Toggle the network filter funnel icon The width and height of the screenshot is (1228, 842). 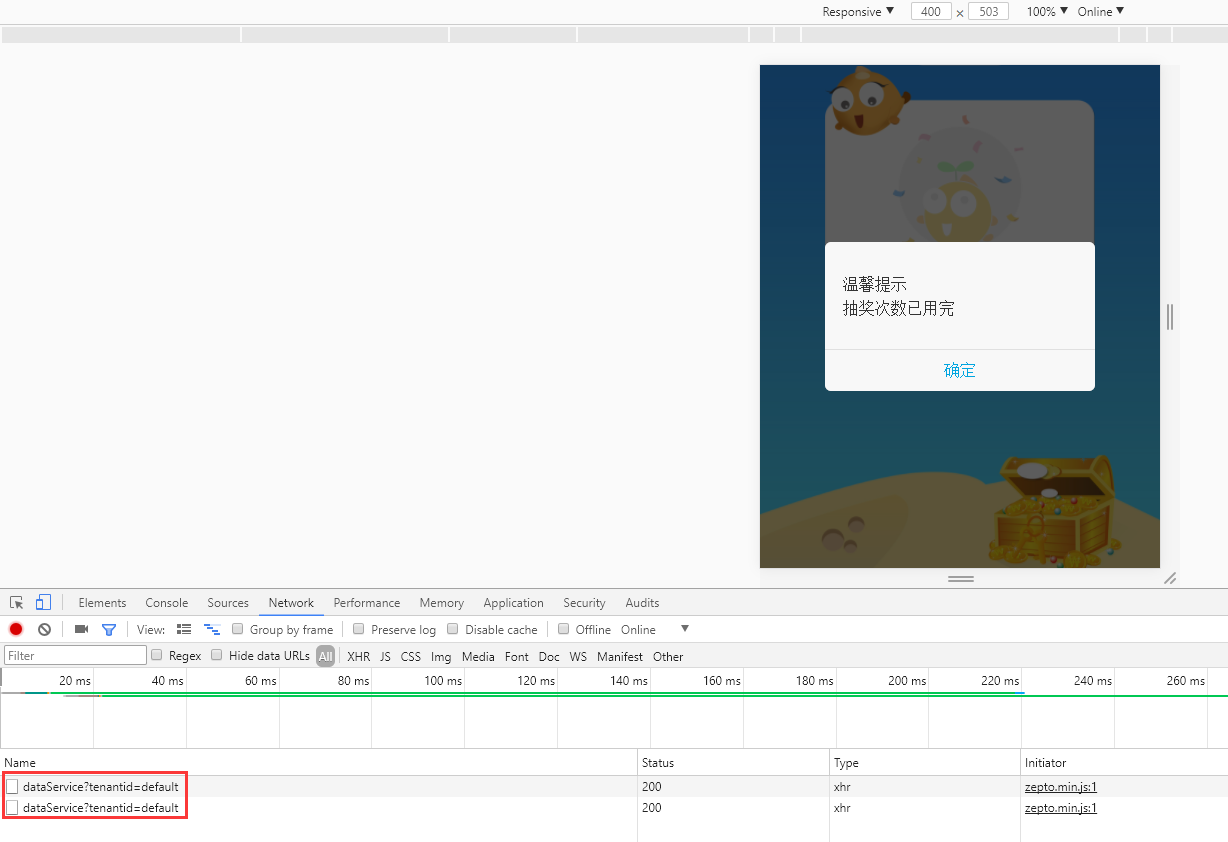(x=109, y=629)
